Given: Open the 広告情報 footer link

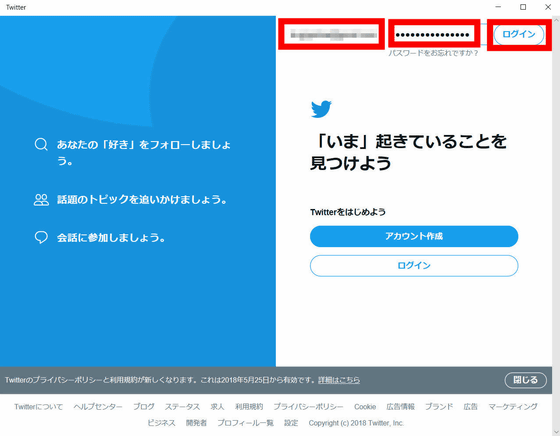Looking at the screenshot, I should click(400, 406).
